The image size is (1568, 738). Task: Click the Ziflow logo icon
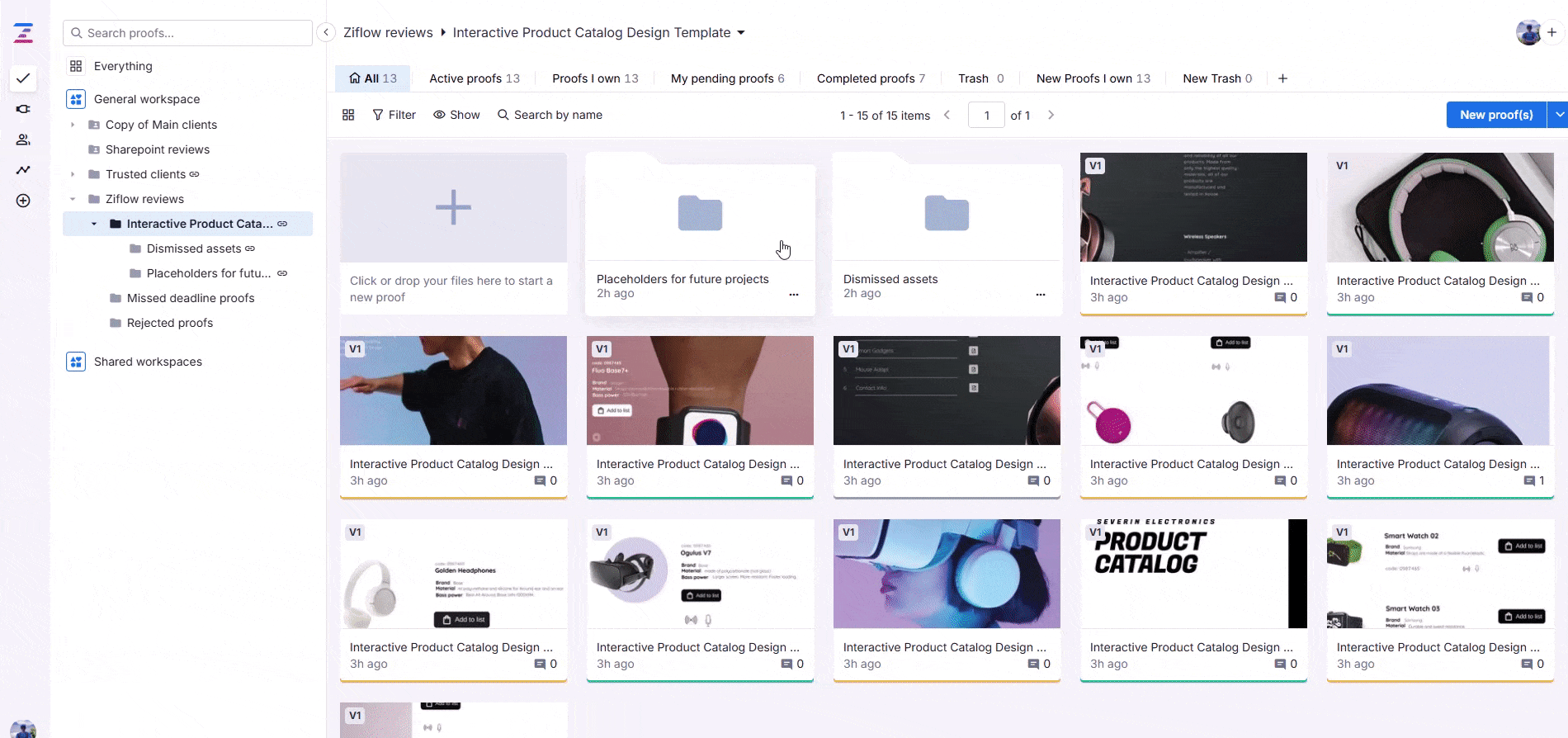pyautogui.click(x=23, y=33)
